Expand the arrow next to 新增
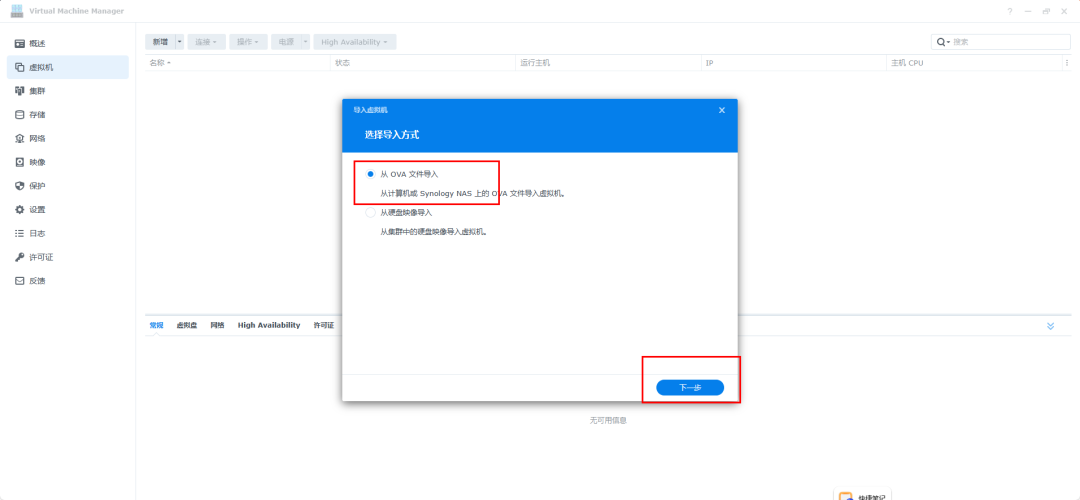Screen dimensions: 1080x500 coord(180,42)
